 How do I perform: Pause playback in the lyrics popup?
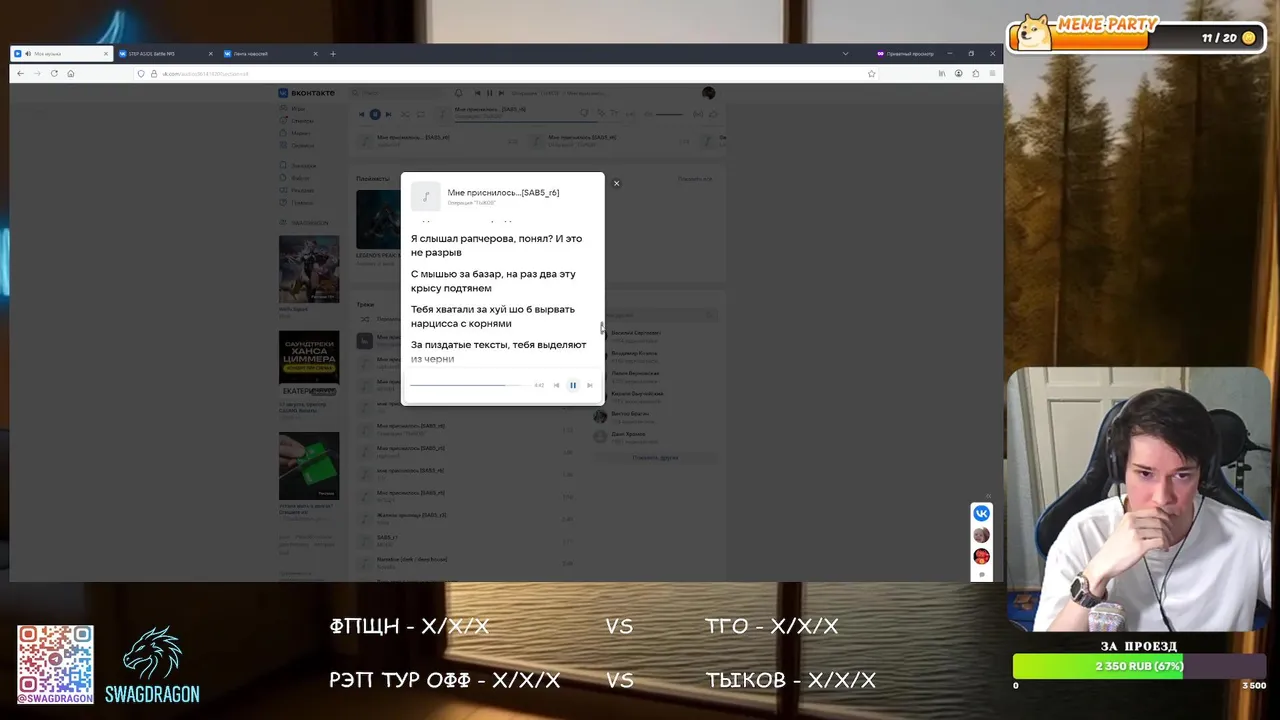click(x=573, y=385)
